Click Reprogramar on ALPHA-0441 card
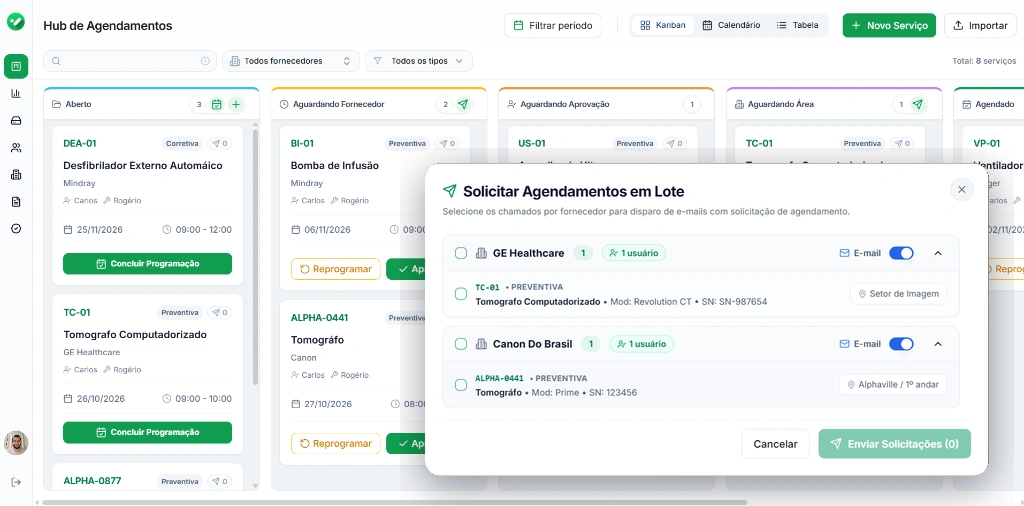 (336, 443)
